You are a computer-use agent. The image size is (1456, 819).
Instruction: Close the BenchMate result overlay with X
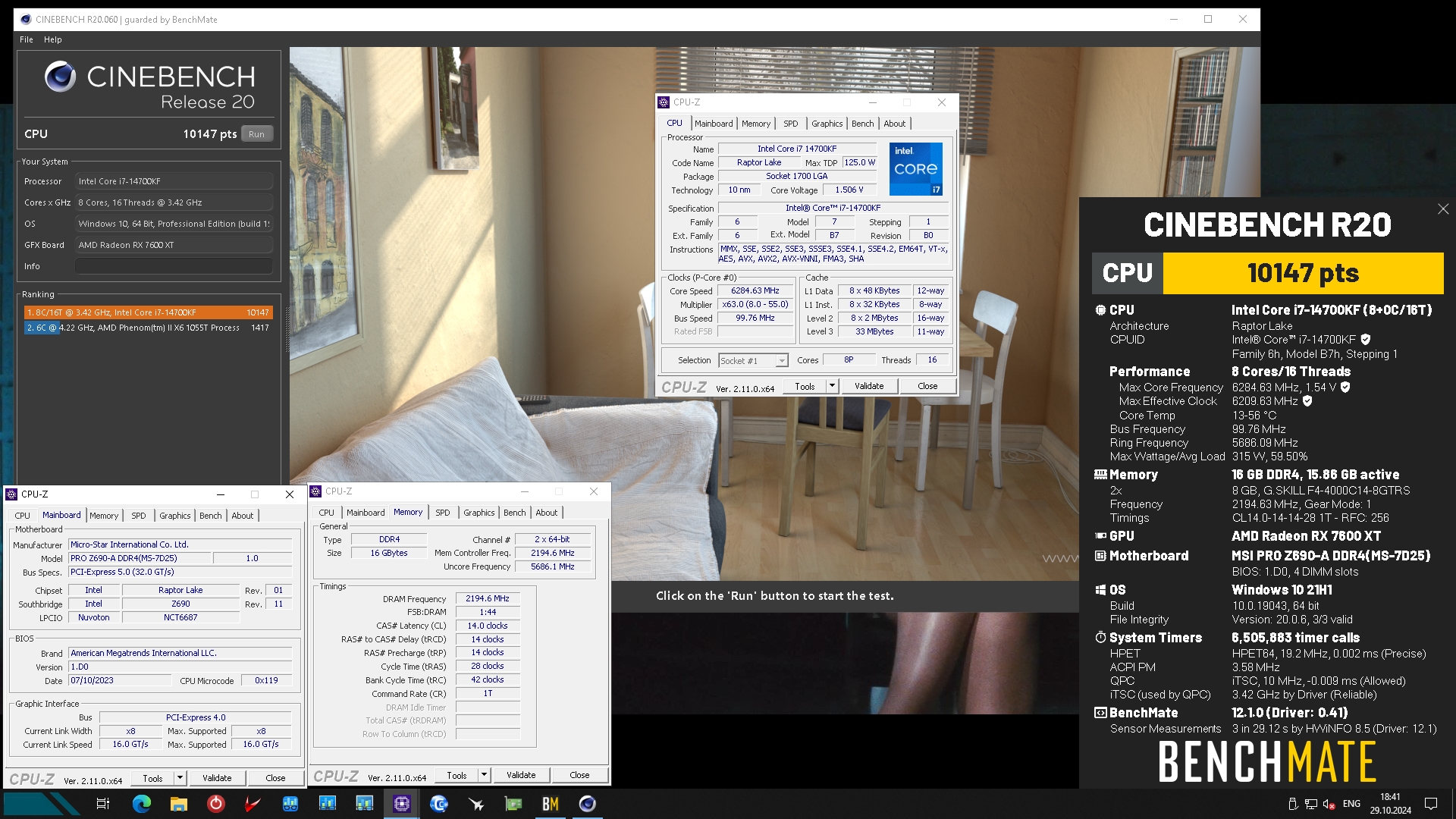tap(1443, 209)
